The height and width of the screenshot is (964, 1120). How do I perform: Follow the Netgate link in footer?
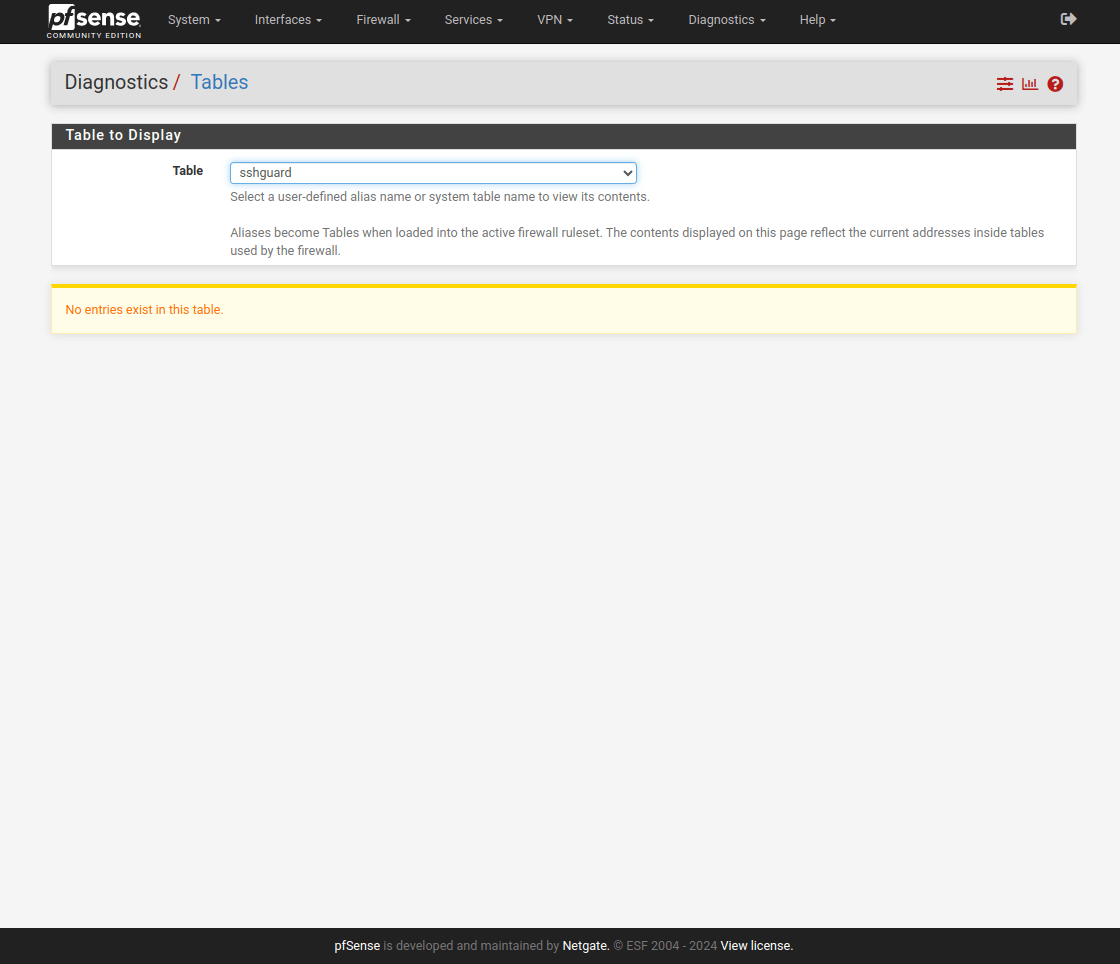coord(585,945)
